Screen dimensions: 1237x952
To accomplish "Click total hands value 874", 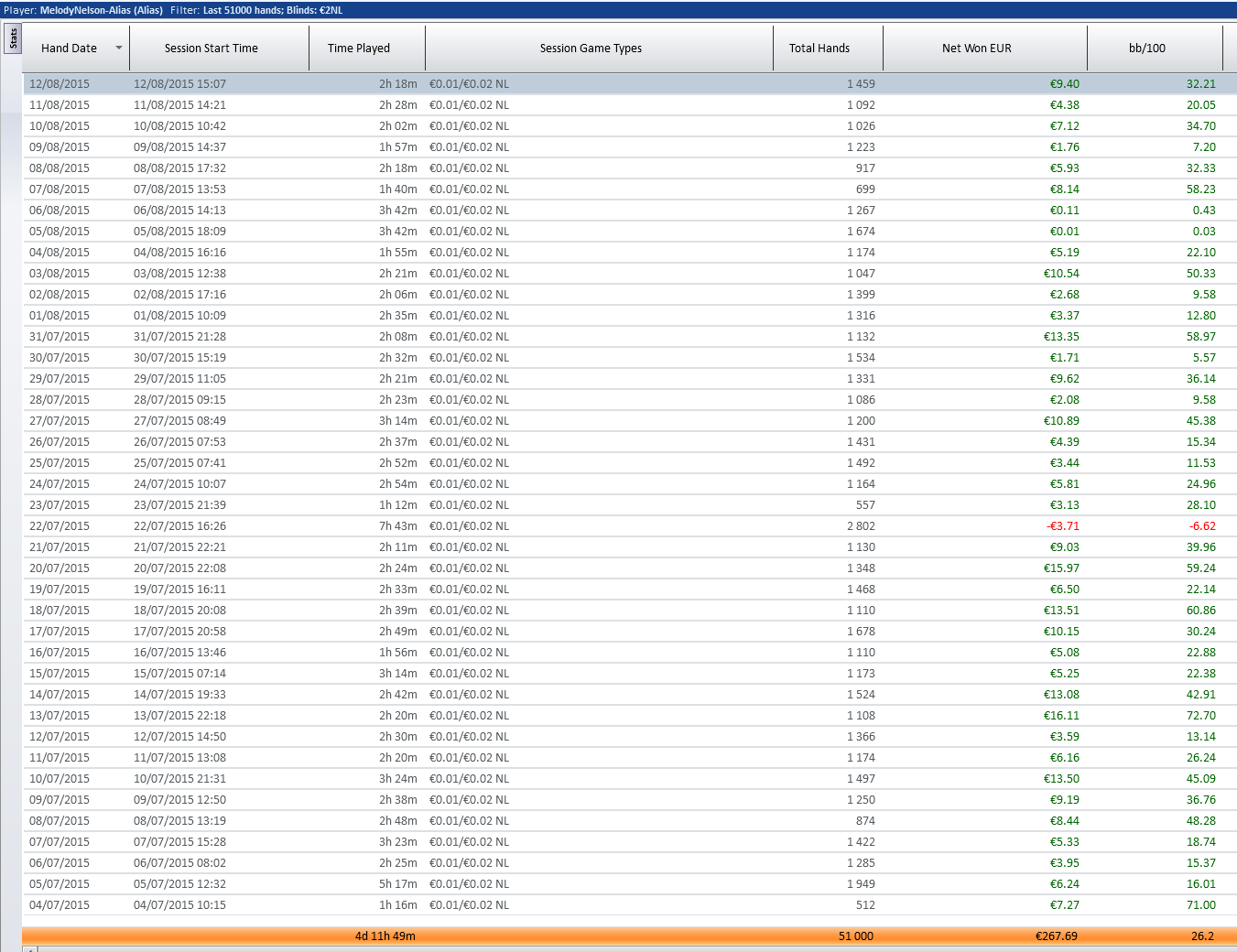I will [x=865, y=821].
